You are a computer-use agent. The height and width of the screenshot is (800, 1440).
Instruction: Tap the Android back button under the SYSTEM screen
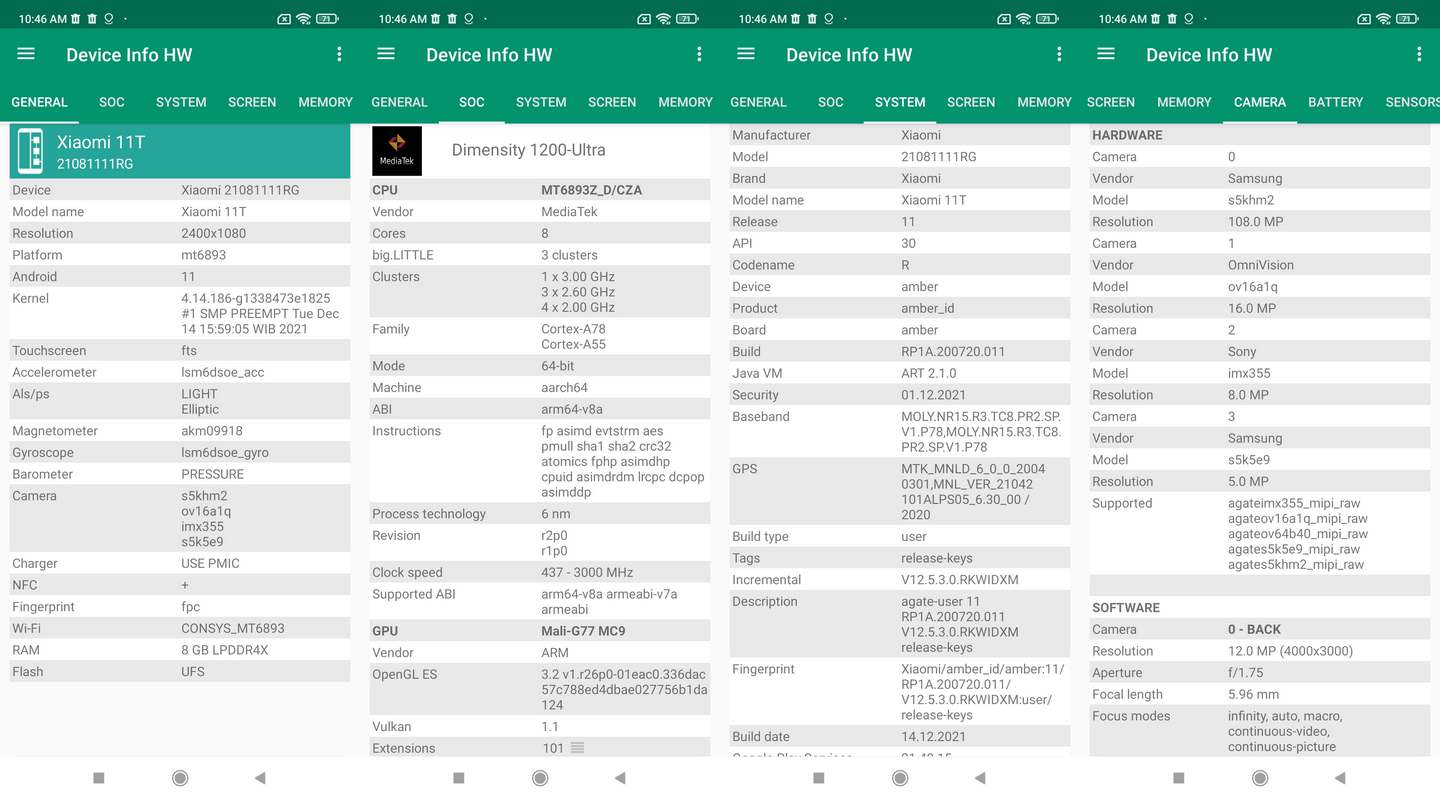980,778
